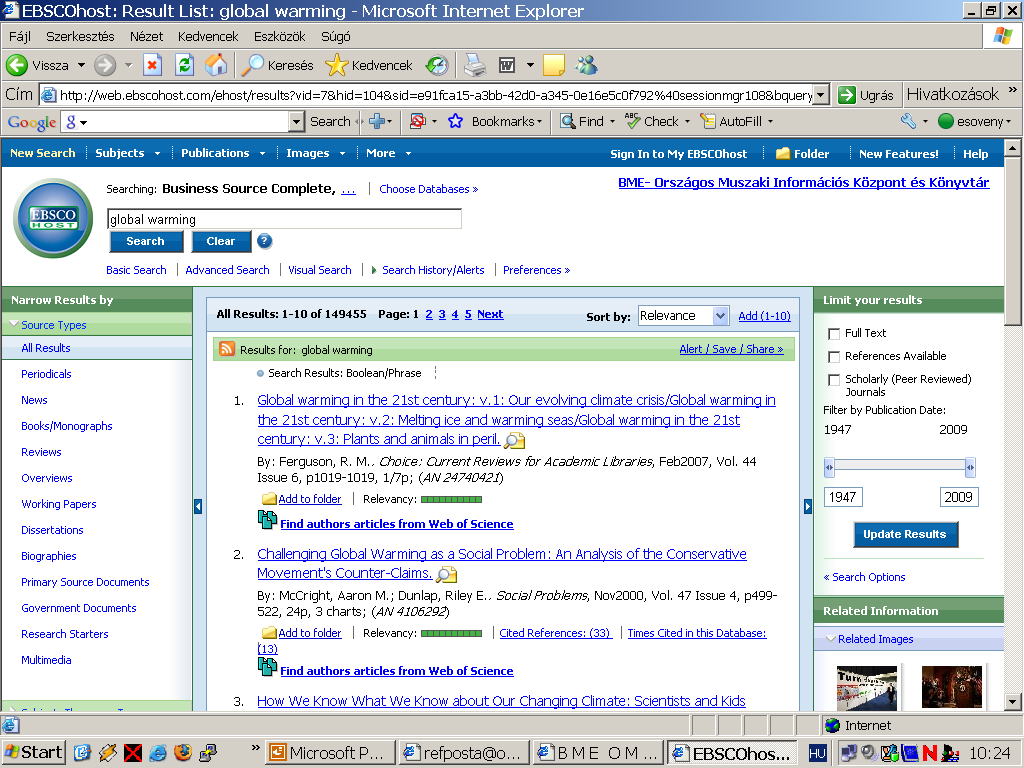This screenshot has width=1024, height=768.
Task: Preview McCright article with magnifier page icon
Action: (447, 575)
